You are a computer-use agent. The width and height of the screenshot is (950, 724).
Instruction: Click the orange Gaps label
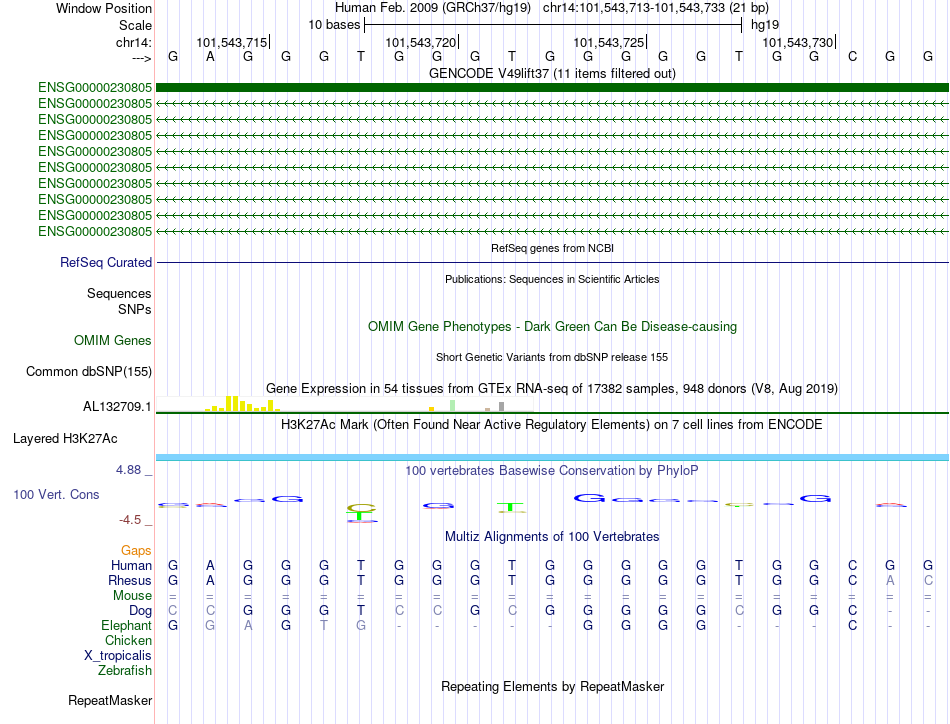(136, 550)
